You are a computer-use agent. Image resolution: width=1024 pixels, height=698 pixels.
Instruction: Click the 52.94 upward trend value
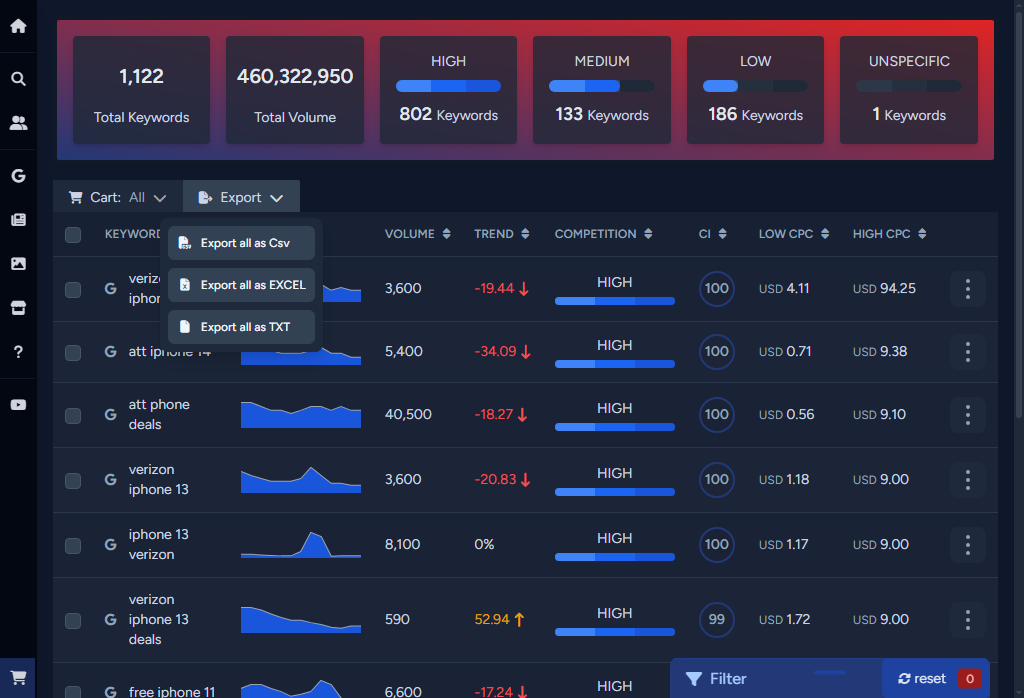pyautogui.click(x=500, y=620)
